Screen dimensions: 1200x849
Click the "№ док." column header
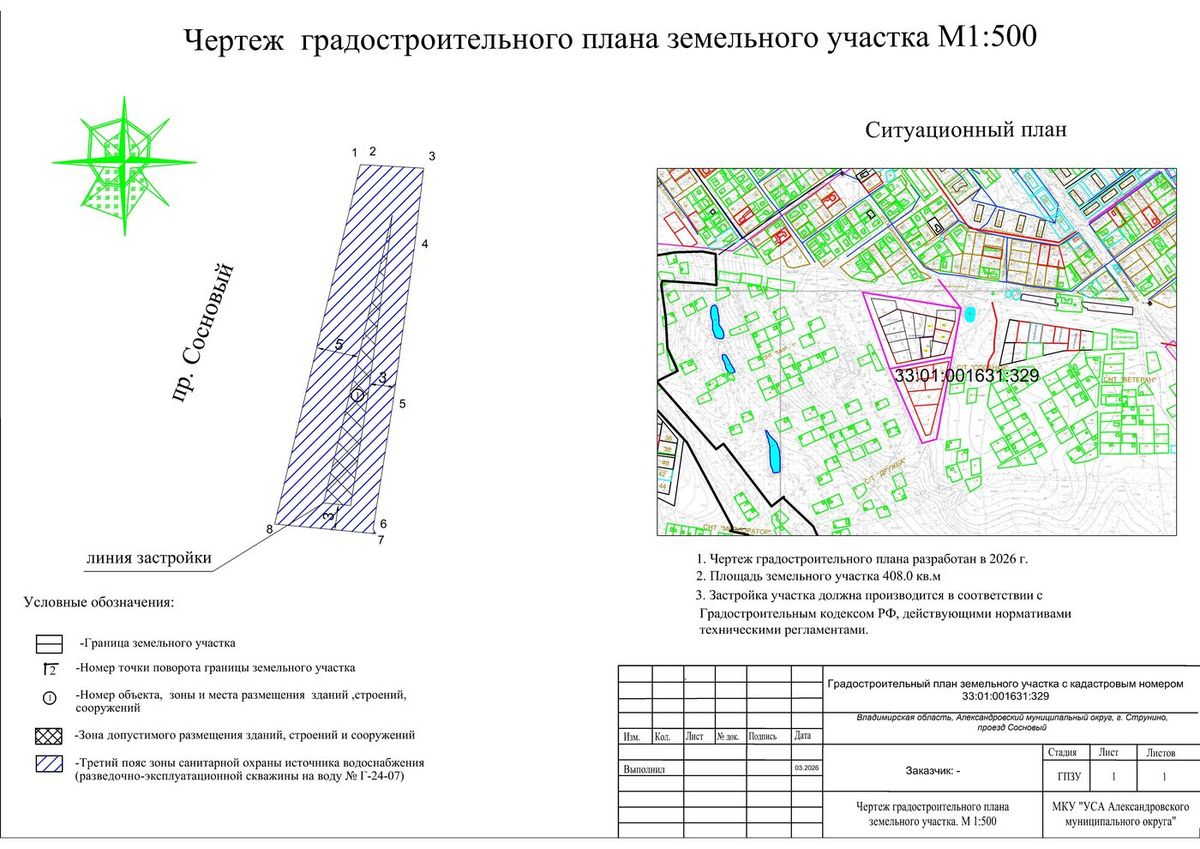[x=728, y=737]
